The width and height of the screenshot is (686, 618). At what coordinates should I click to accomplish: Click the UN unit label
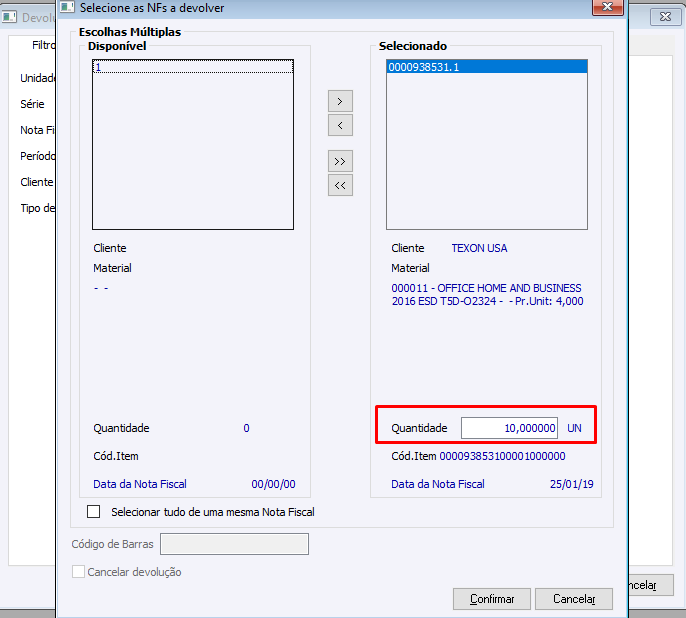574,428
